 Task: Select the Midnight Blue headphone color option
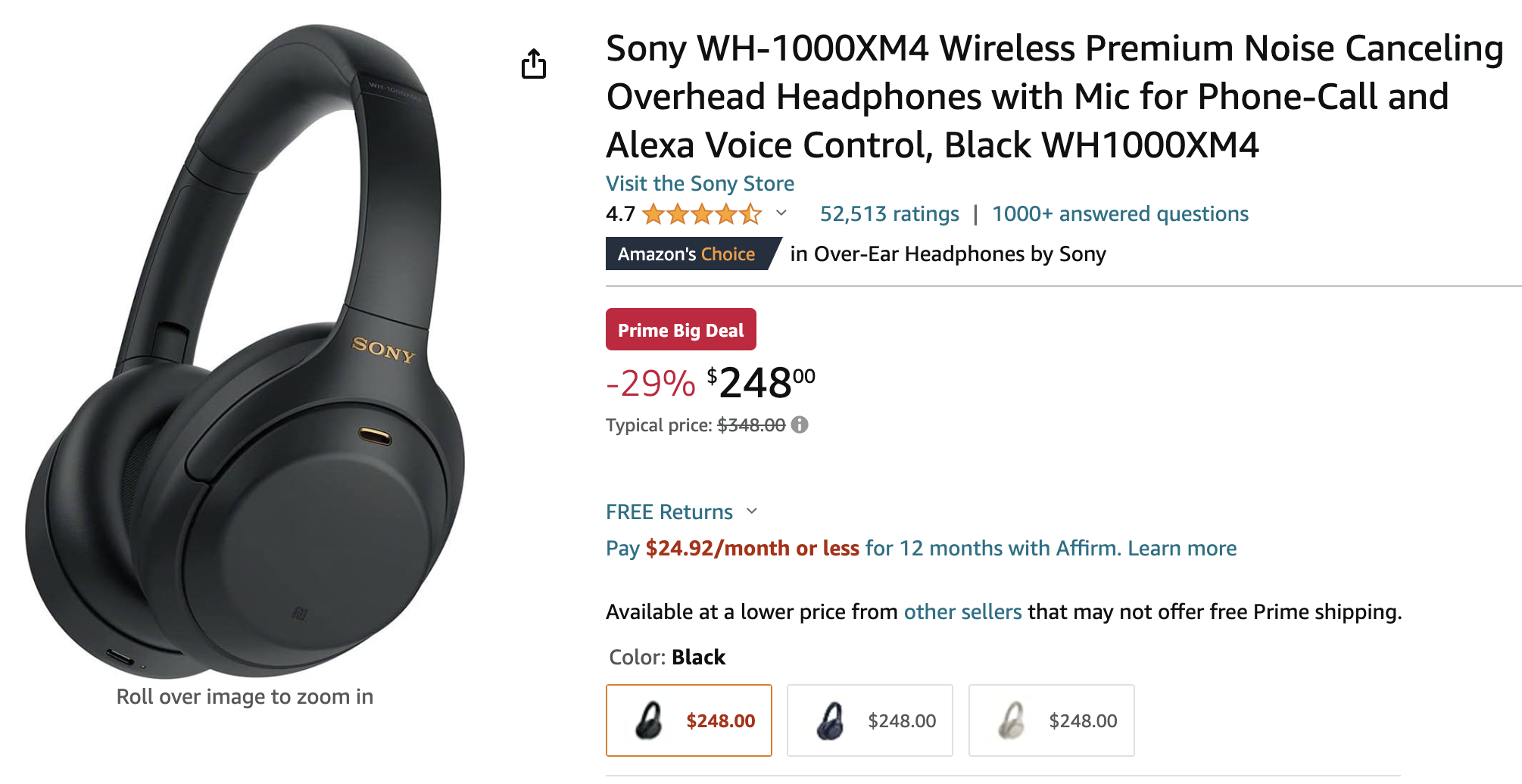870,720
